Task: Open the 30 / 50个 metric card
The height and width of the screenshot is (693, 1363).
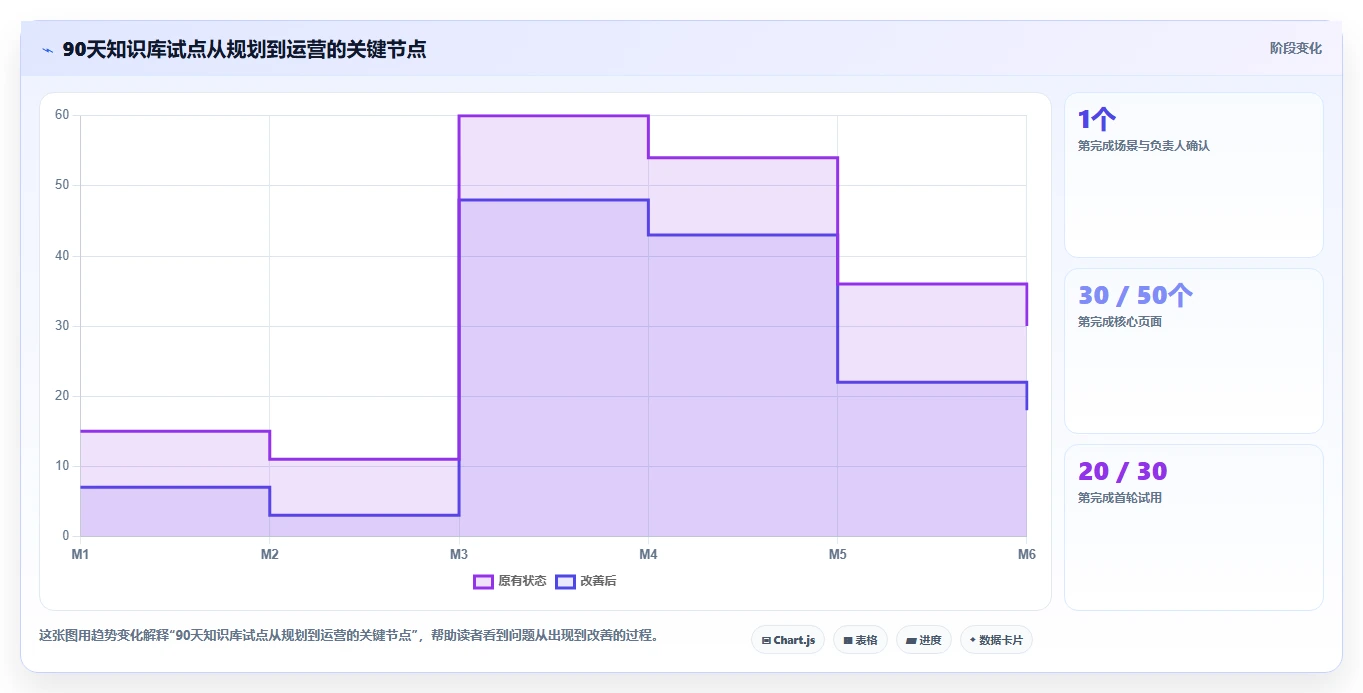Action: 1194,351
